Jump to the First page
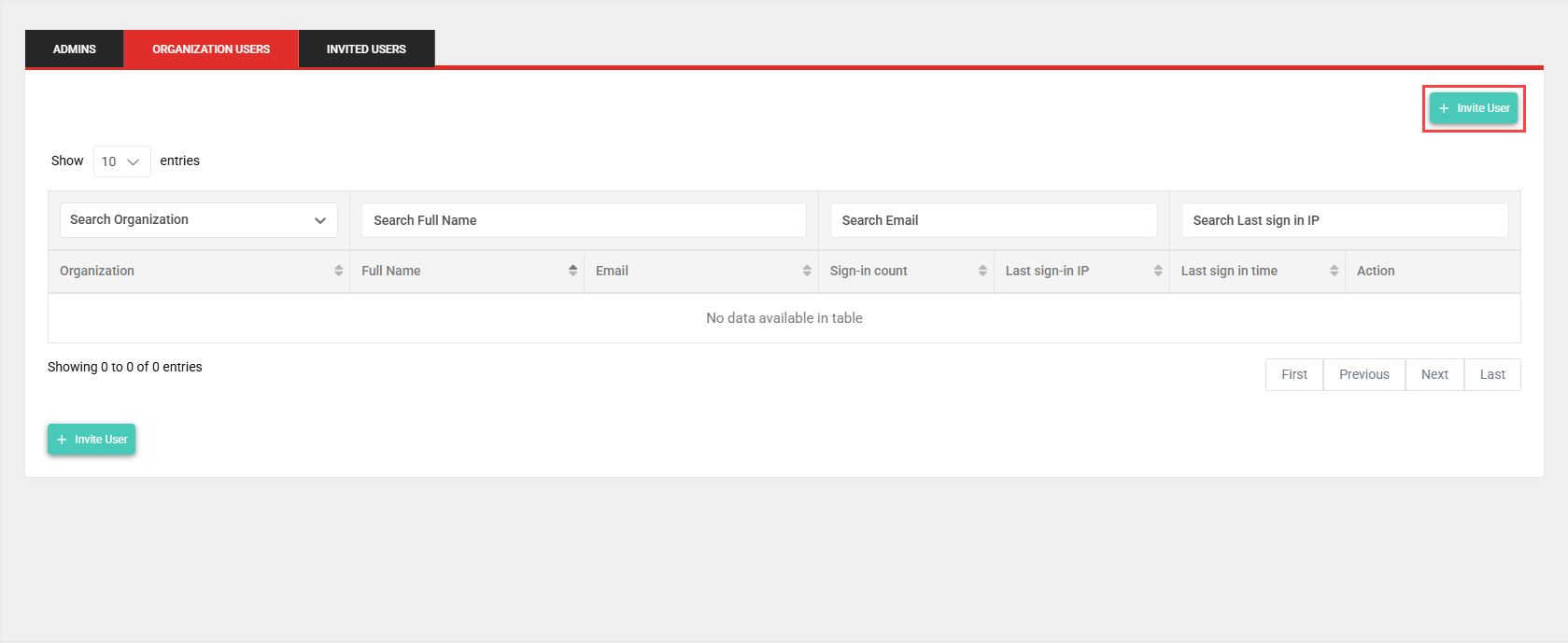The height and width of the screenshot is (643, 1568). coord(1293,374)
